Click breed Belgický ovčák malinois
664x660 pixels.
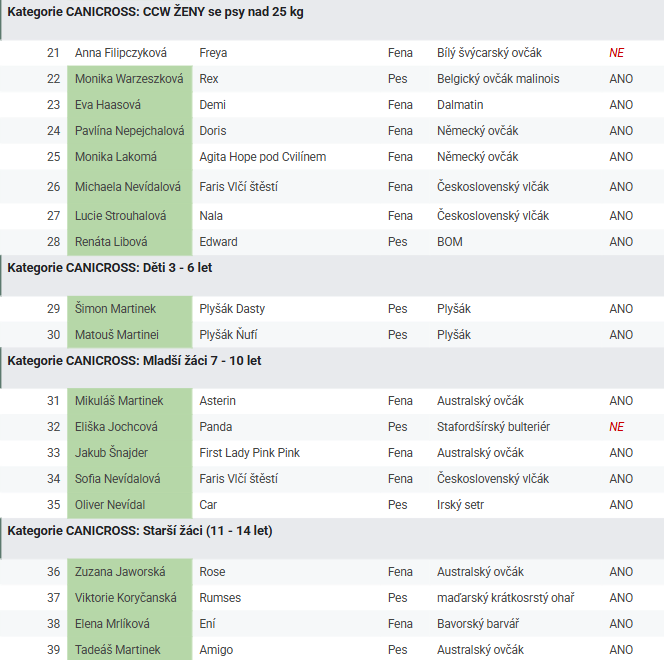[498, 79]
